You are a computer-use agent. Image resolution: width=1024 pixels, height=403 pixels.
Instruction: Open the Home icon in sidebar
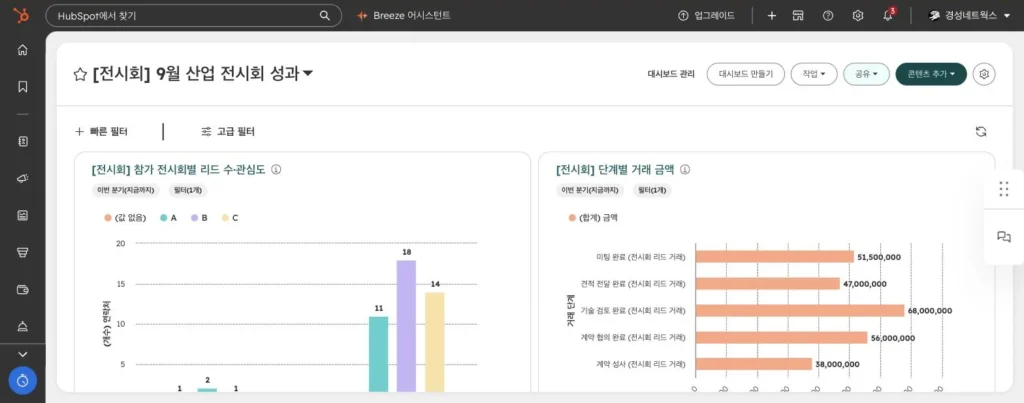click(x=23, y=50)
